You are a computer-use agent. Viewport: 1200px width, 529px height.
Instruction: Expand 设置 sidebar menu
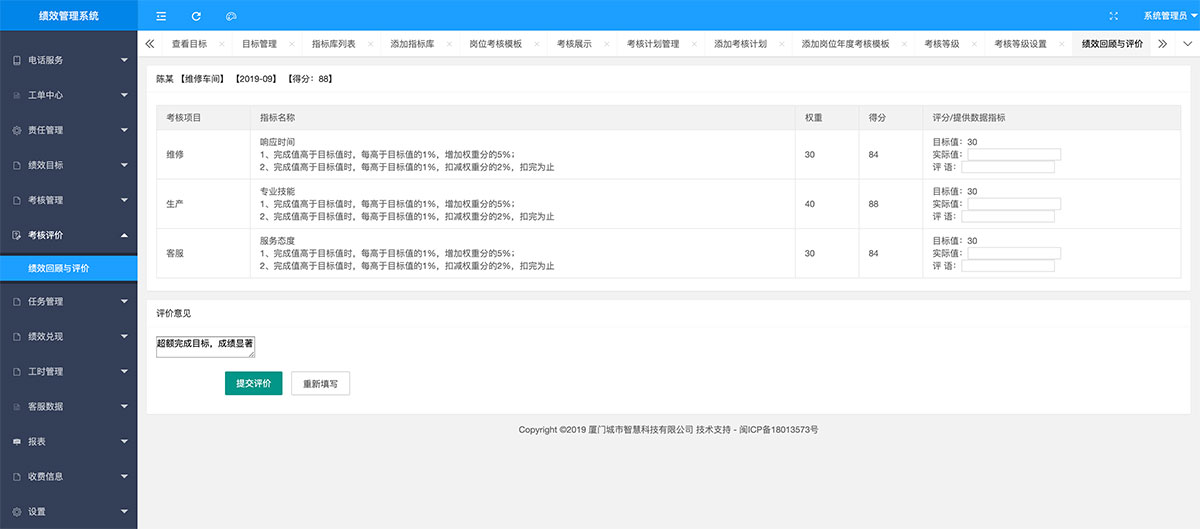(68, 511)
